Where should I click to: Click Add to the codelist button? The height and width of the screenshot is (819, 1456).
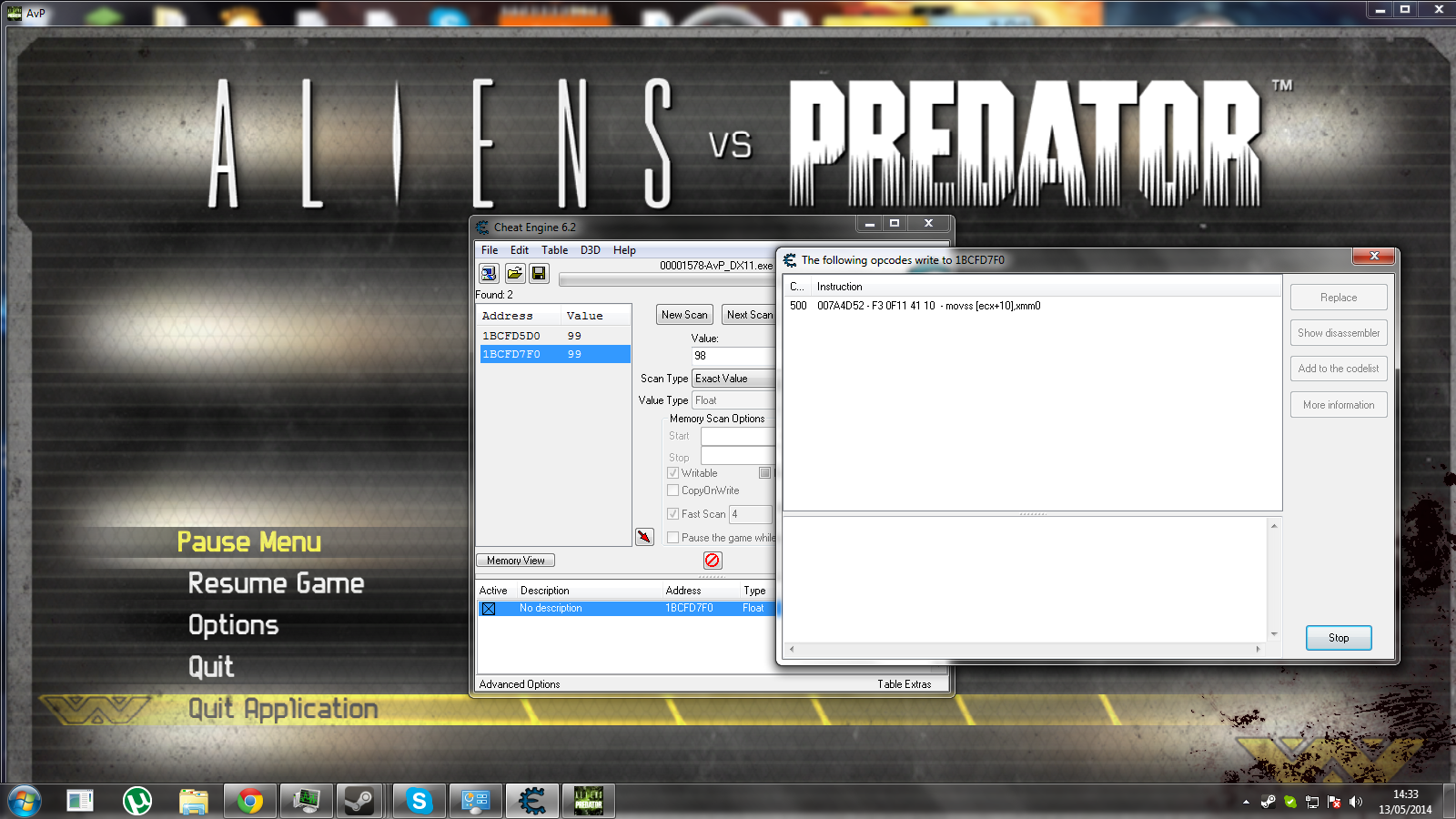[x=1339, y=369]
